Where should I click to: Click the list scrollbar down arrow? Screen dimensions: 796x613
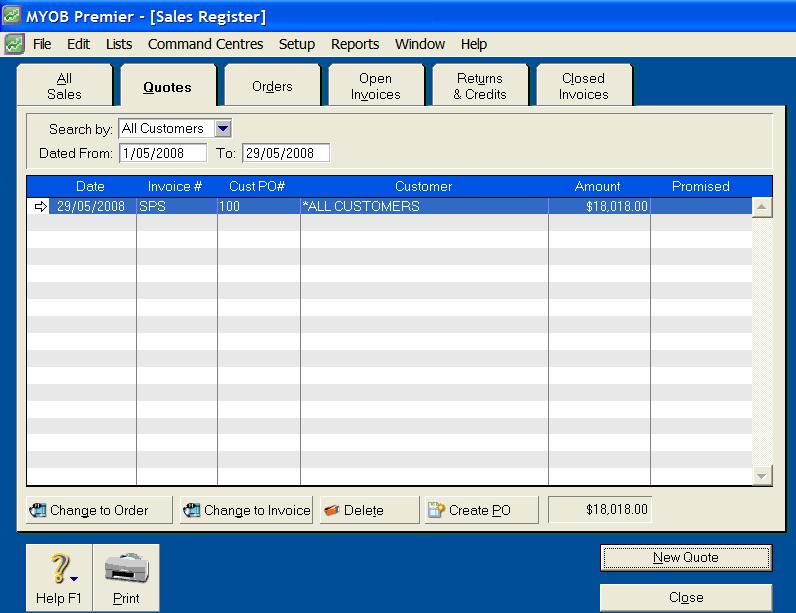point(762,475)
